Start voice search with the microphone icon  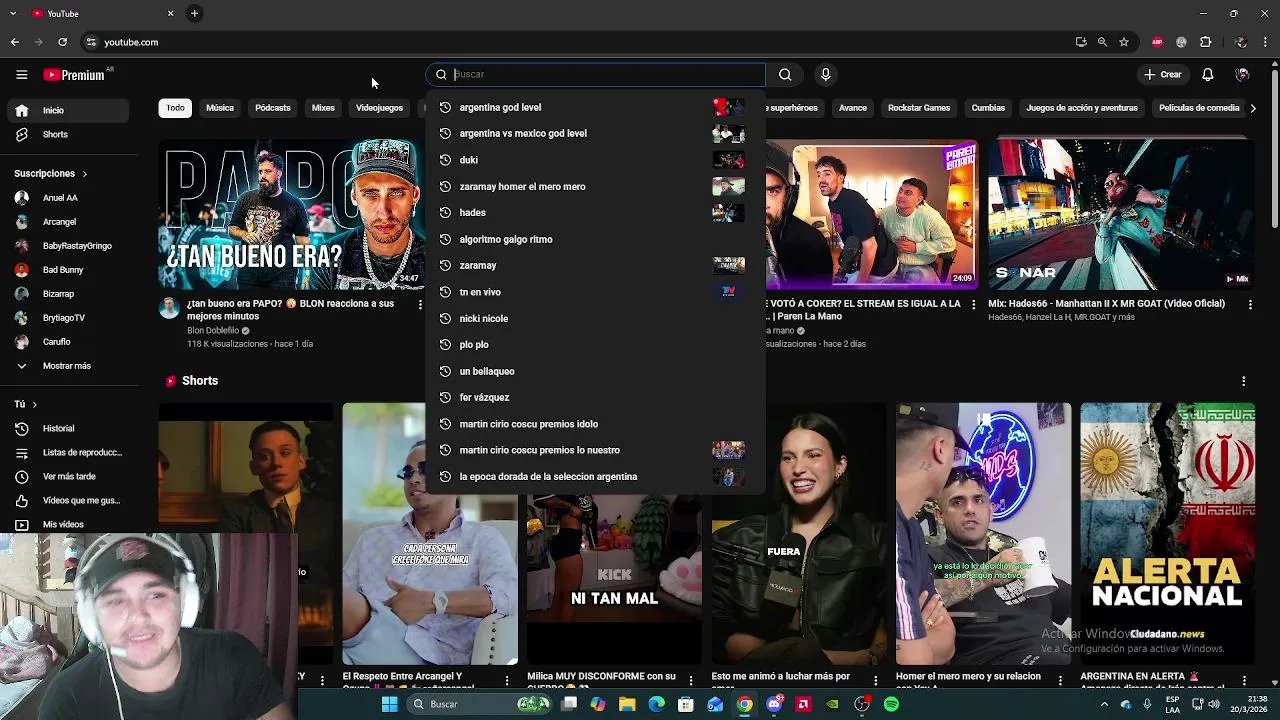[x=825, y=74]
